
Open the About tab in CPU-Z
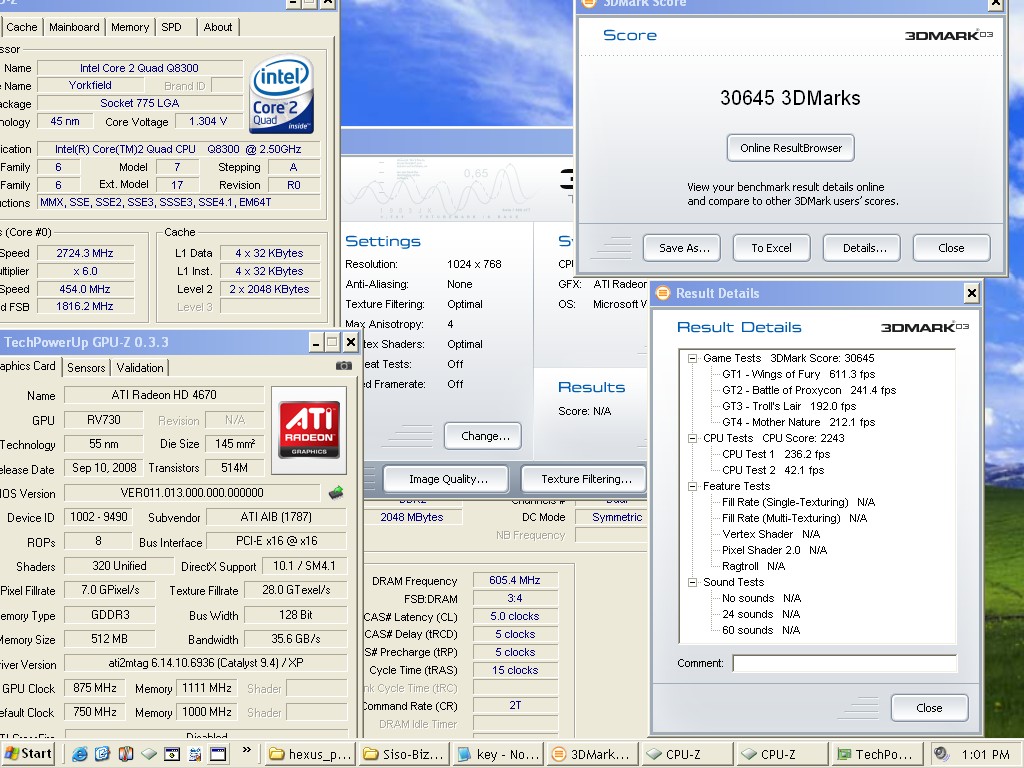pos(217,27)
